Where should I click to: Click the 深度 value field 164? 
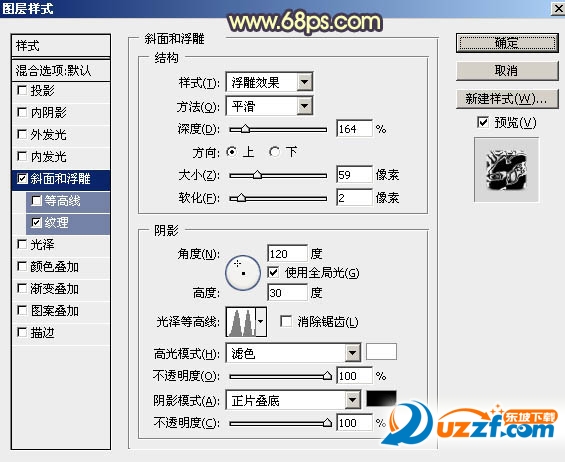(354, 129)
